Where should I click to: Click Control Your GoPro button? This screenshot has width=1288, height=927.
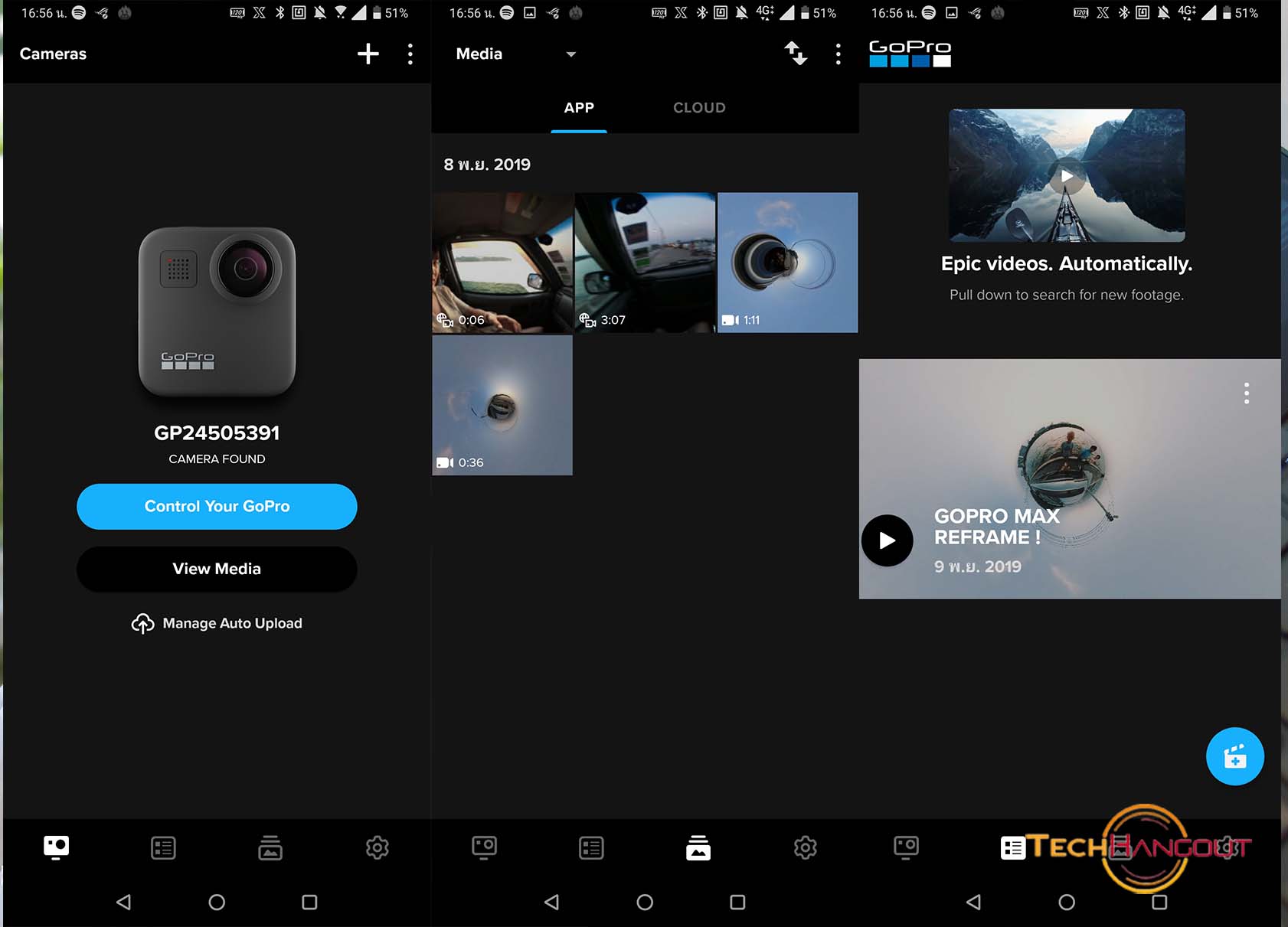[x=217, y=506]
